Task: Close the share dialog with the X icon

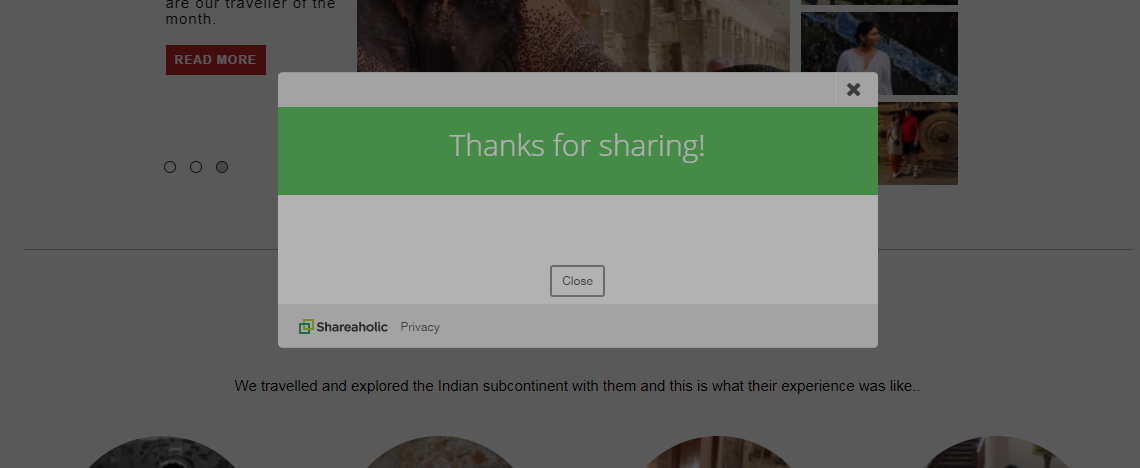Action: [854, 89]
